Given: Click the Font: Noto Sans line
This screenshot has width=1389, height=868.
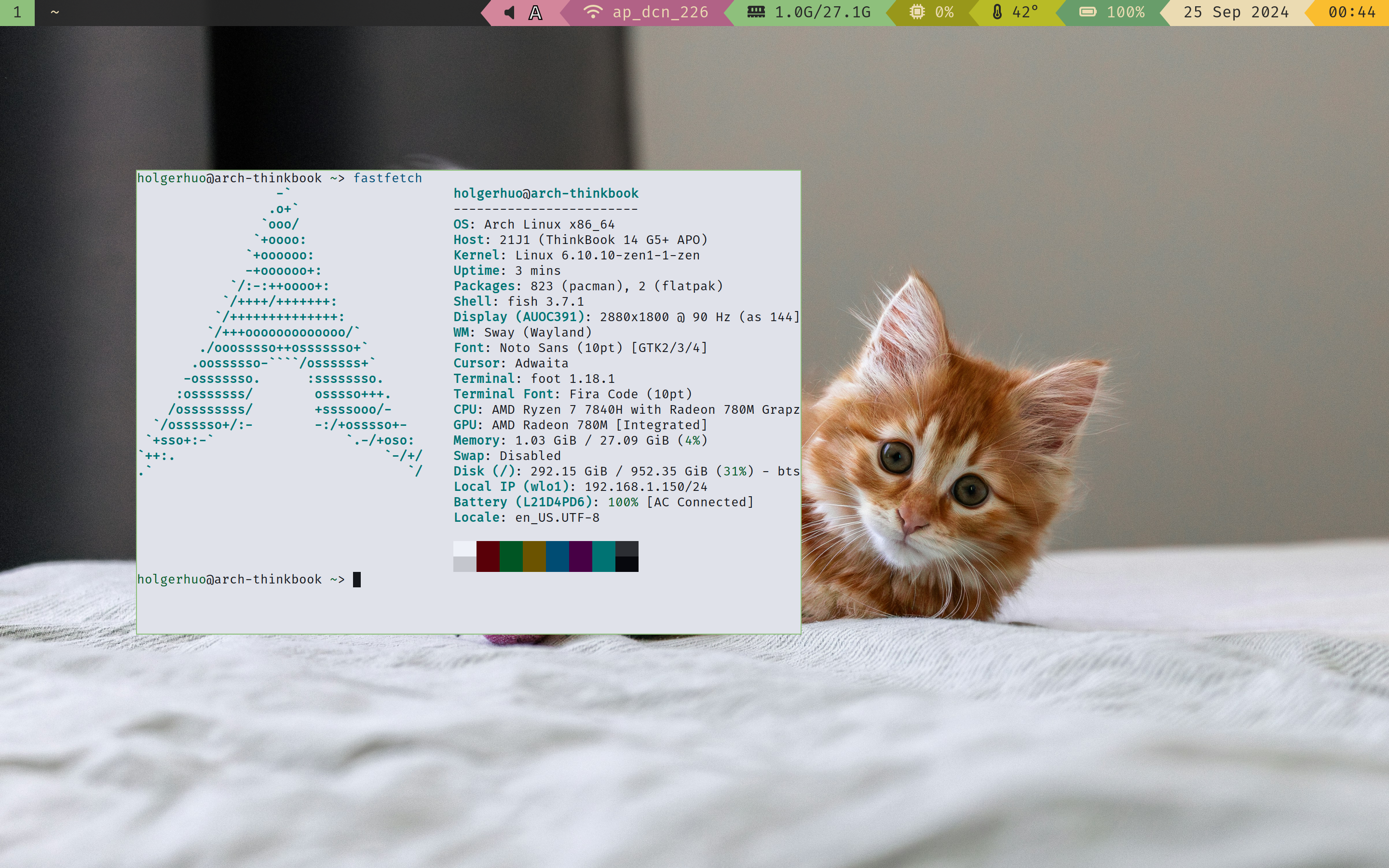Looking at the screenshot, I should click(580, 348).
